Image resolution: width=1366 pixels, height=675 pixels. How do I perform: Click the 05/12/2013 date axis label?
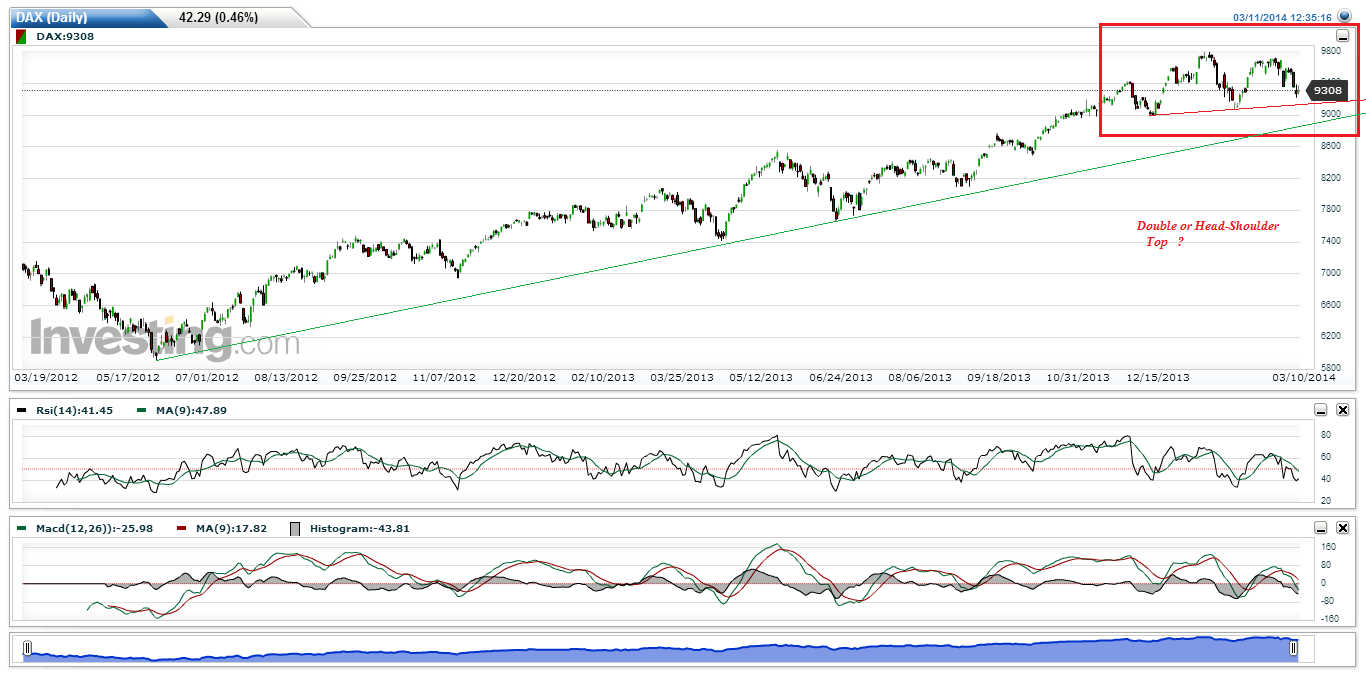(x=762, y=378)
